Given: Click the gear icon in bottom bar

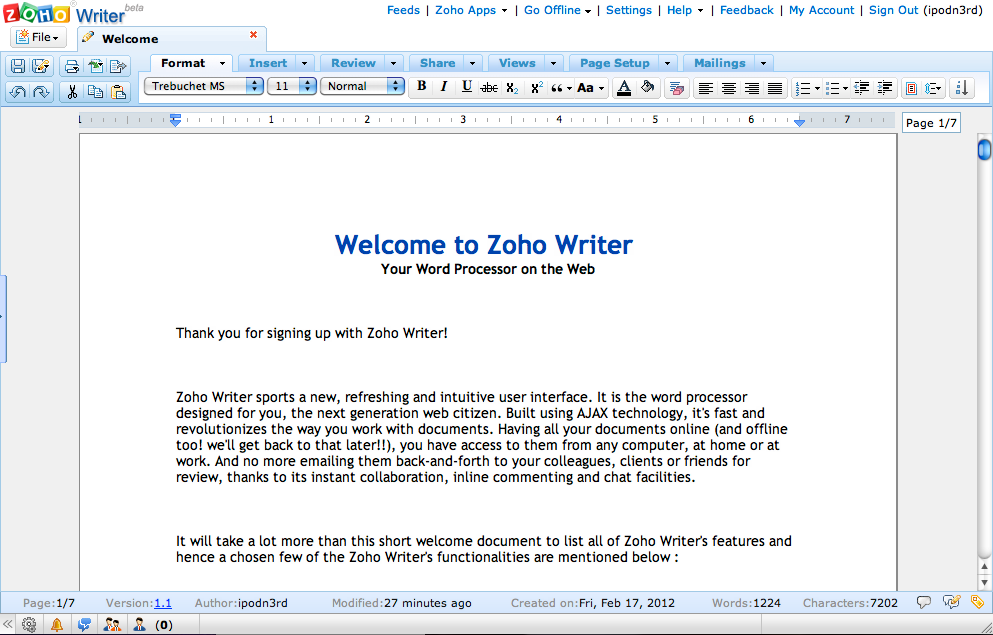Looking at the screenshot, I should pos(29,625).
